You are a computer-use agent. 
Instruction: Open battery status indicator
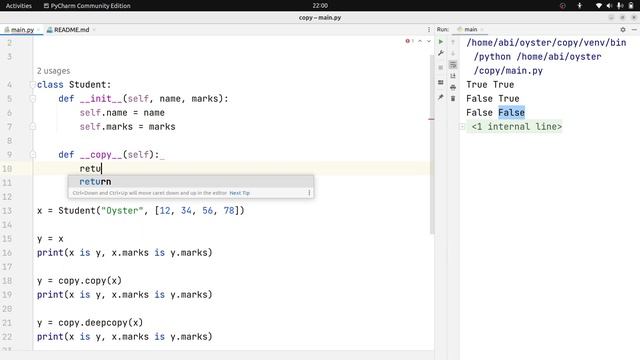tap(631, 6)
